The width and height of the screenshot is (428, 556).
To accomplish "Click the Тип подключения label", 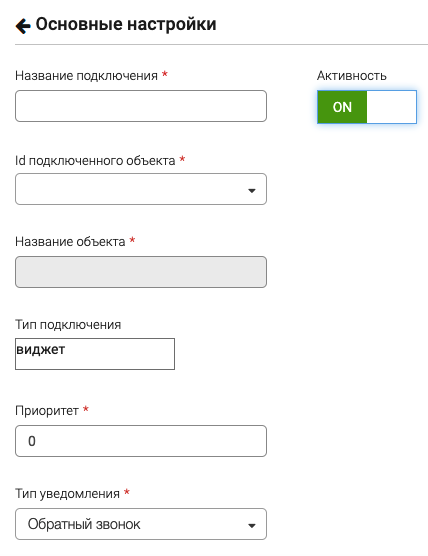I will pyautogui.click(x=68, y=324).
